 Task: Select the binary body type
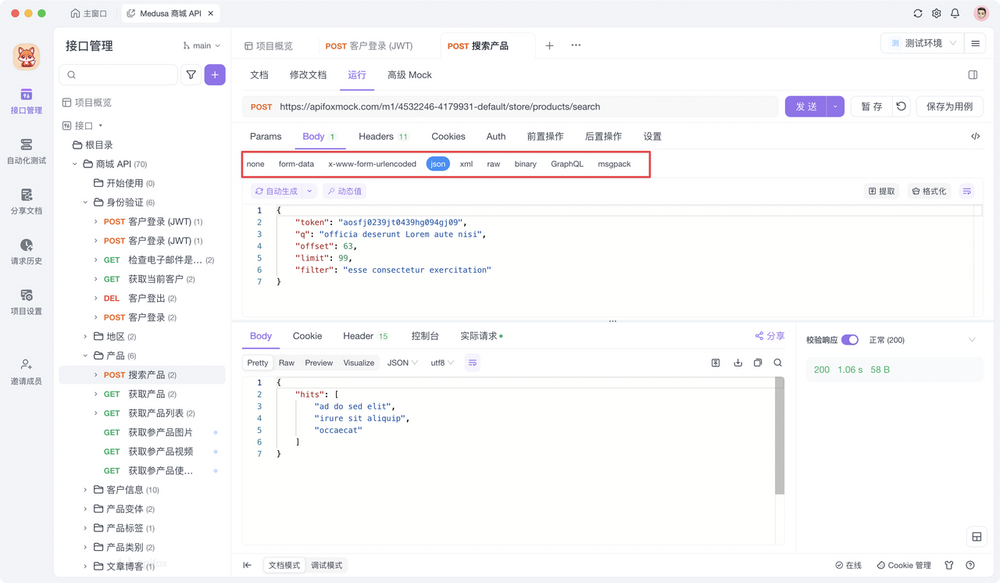(526, 164)
